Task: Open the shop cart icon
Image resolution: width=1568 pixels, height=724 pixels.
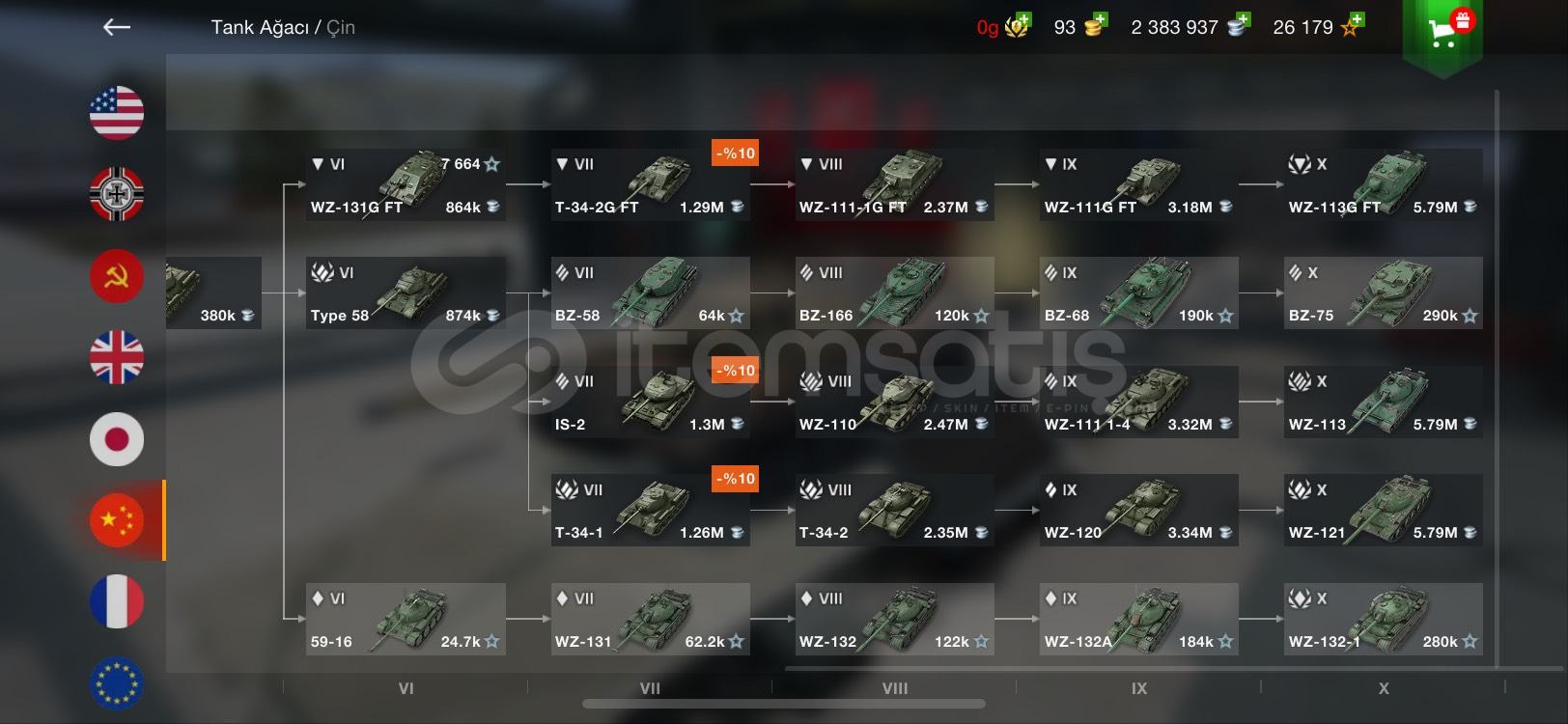Action: pos(1442,33)
